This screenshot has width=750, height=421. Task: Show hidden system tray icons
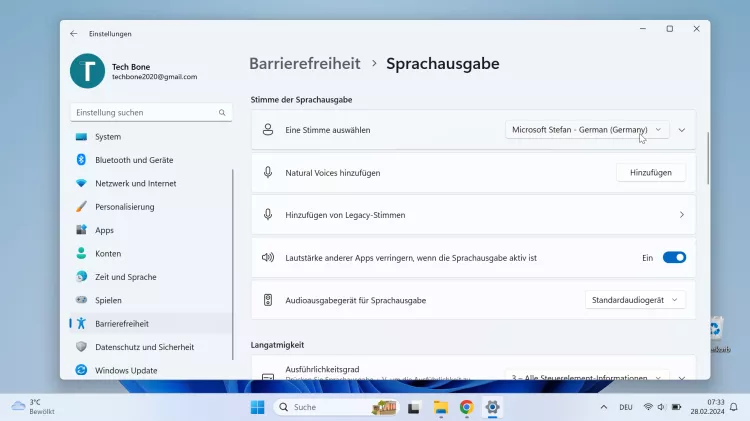[x=604, y=407]
